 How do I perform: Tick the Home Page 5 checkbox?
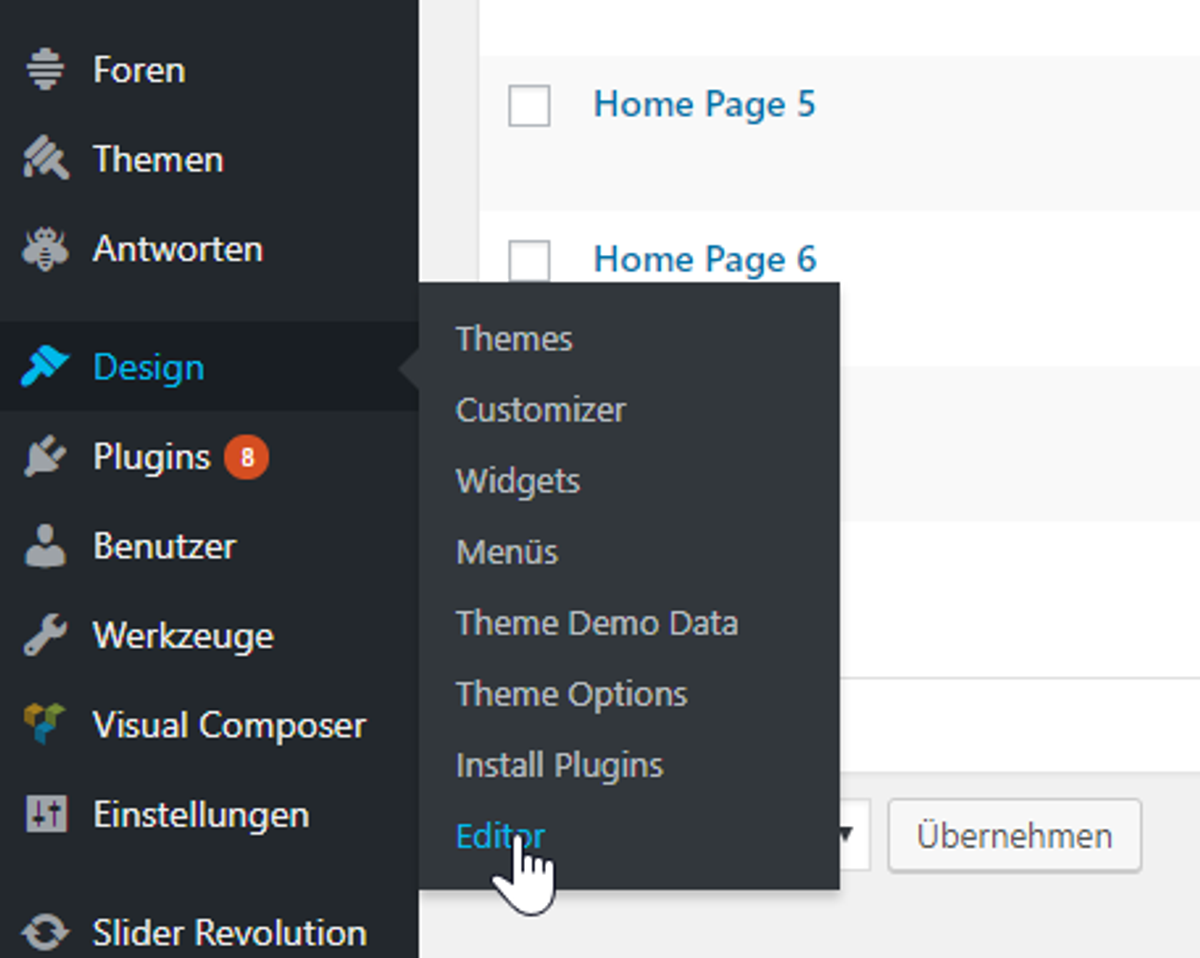pyautogui.click(x=529, y=105)
